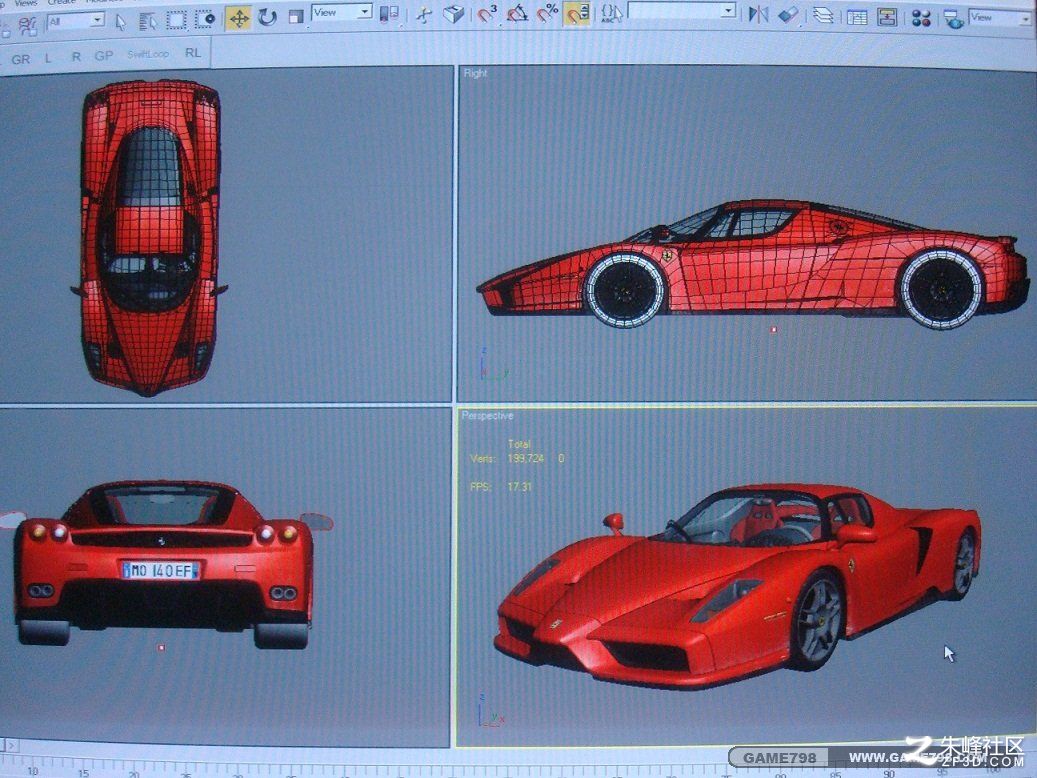Open the Select by Name tool
The image size is (1037, 778).
(x=147, y=22)
